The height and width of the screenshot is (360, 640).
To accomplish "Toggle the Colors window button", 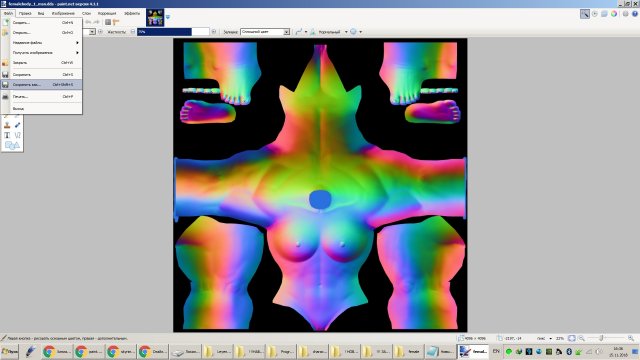I will 614,14.
